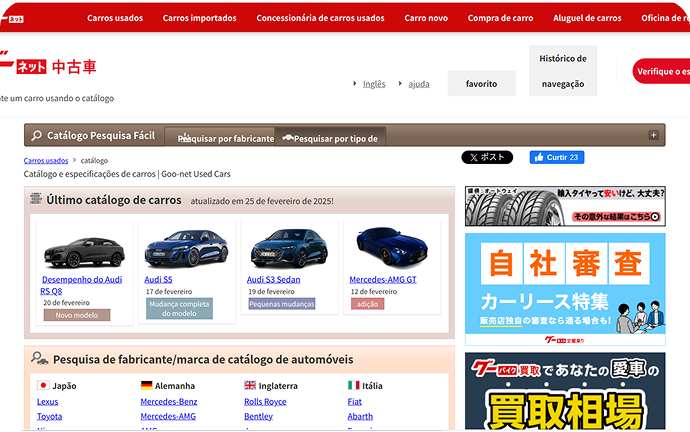The width and height of the screenshot is (690, 432).
Task: Click the Audi S3 Sedan link
Action: click(x=273, y=279)
